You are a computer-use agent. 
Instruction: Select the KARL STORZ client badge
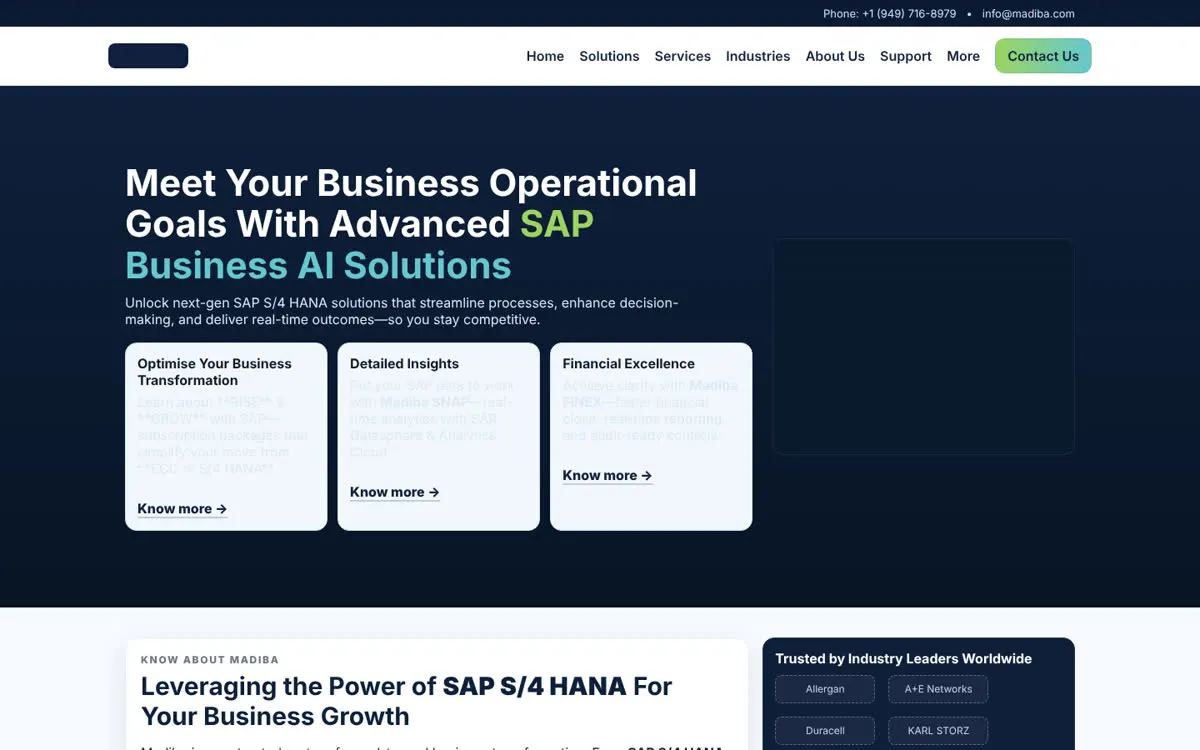[938, 731]
